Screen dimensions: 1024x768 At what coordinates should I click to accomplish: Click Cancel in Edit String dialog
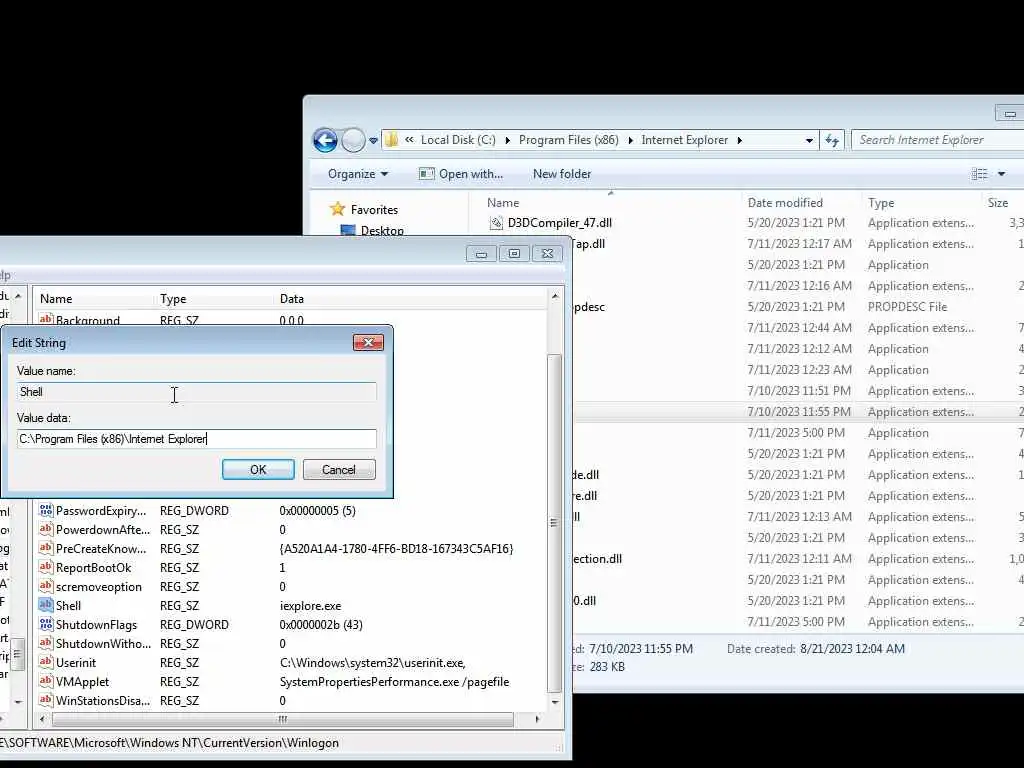point(339,470)
